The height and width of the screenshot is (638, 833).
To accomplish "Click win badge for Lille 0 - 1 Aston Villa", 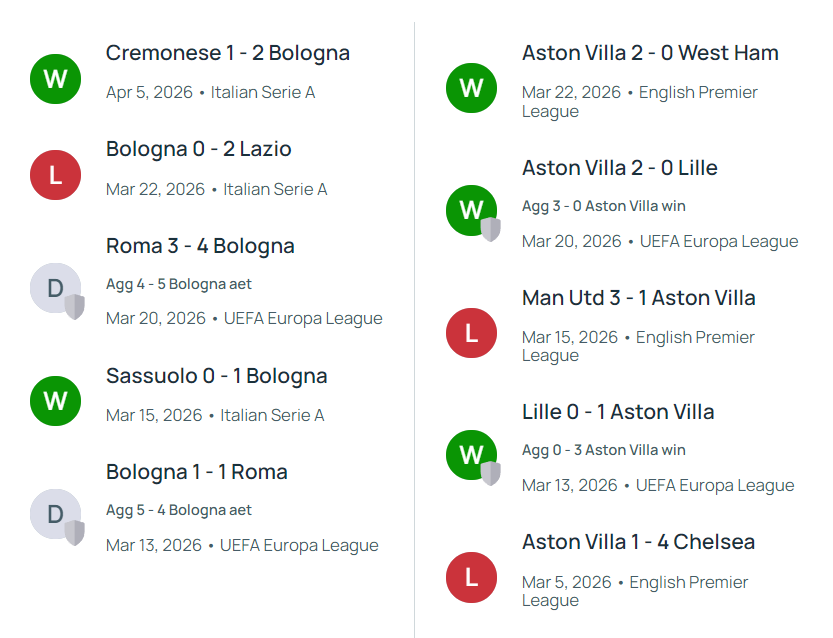I will click(471, 454).
